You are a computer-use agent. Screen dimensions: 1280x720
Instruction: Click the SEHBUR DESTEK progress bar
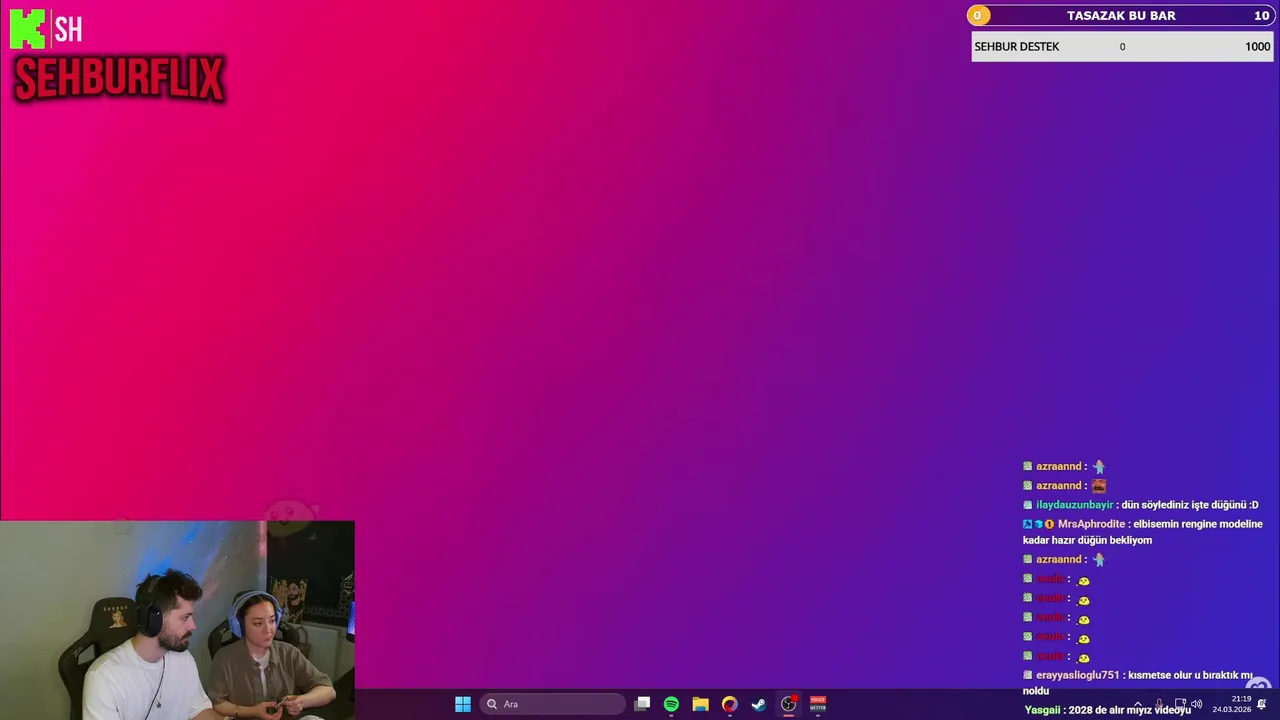[x=1122, y=47]
